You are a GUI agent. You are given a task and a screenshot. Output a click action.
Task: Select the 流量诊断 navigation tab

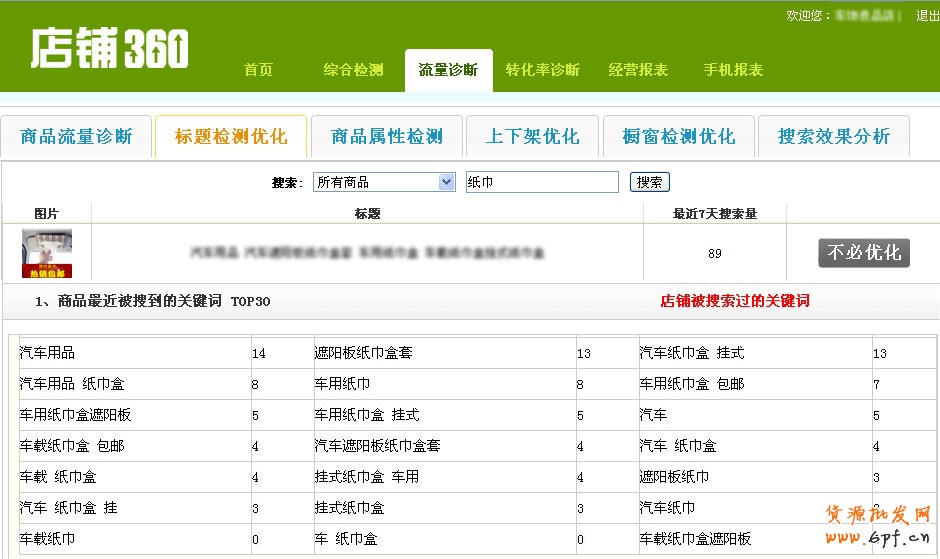pyautogui.click(x=448, y=70)
